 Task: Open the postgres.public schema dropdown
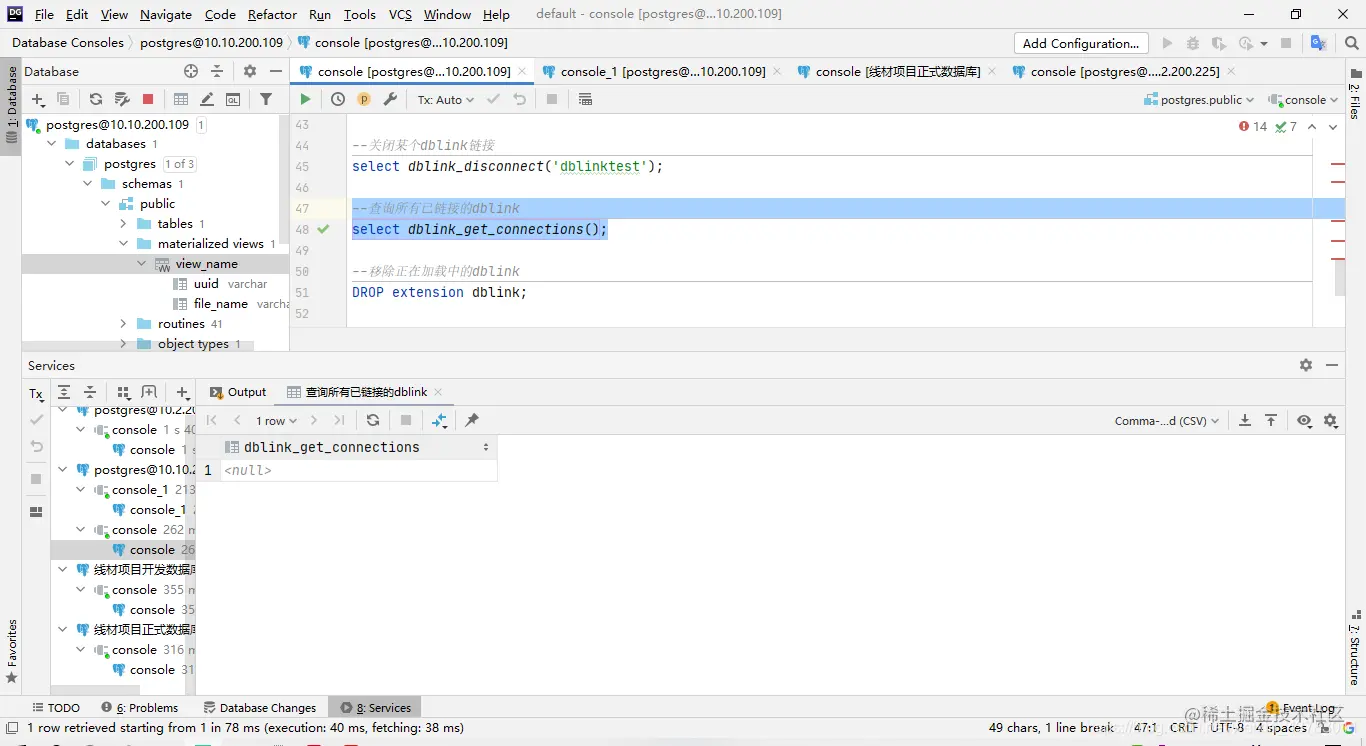coord(1199,99)
